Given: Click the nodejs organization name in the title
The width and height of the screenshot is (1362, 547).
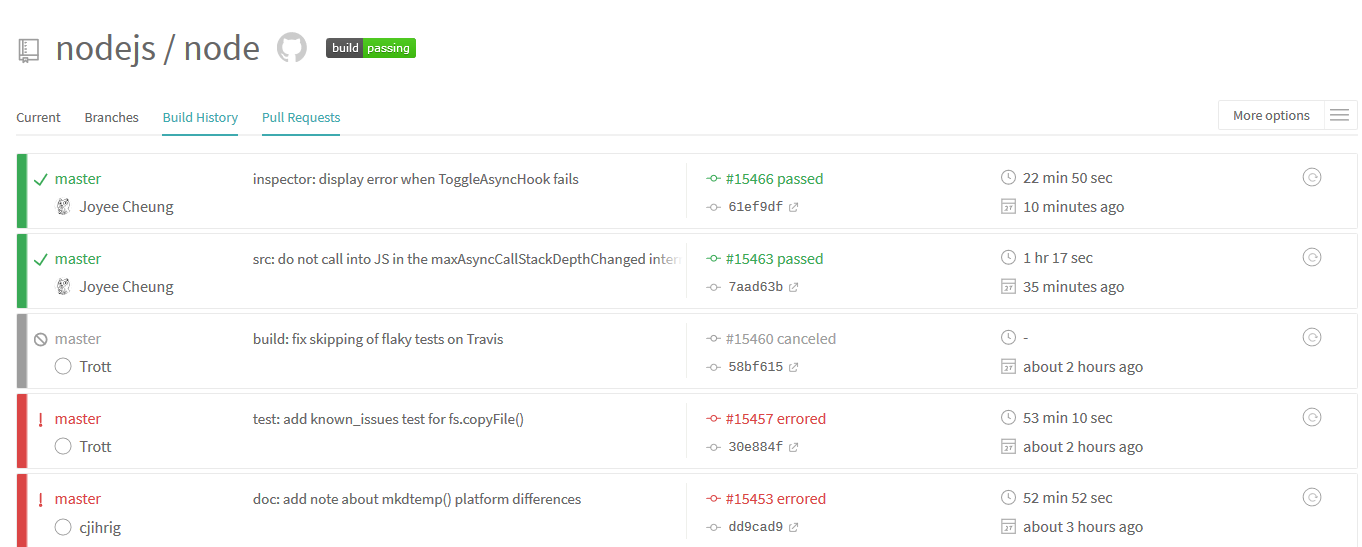Looking at the screenshot, I should tap(105, 48).
